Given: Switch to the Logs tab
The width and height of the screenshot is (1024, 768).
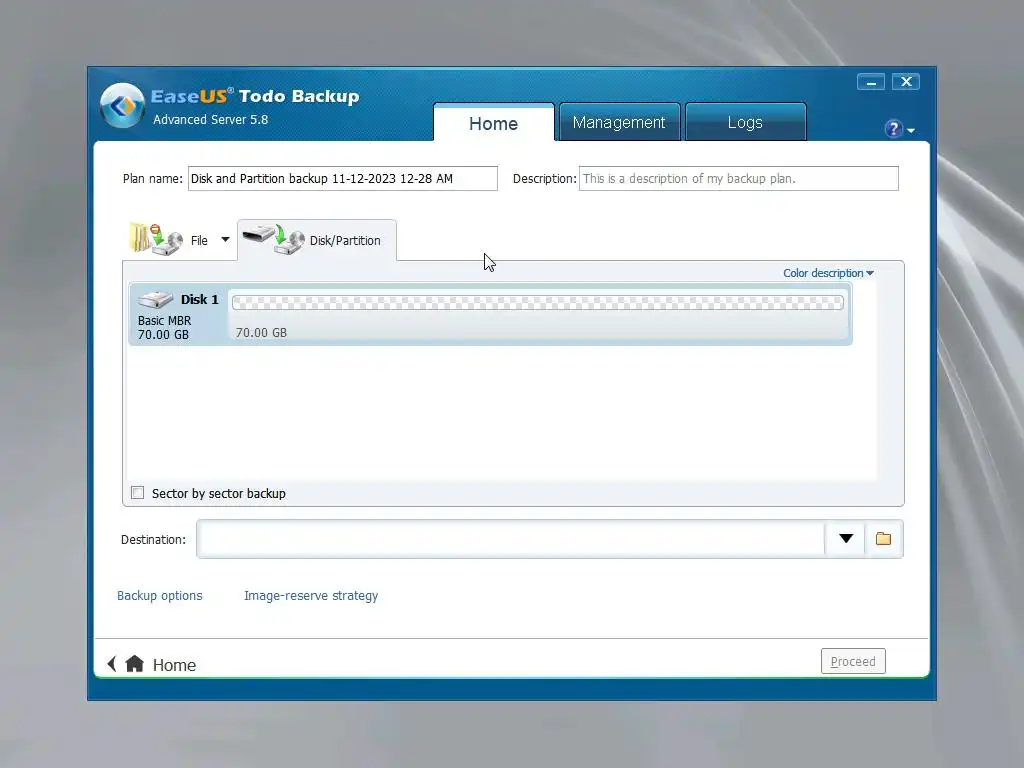Looking at the screenshot, I should 745,122.
